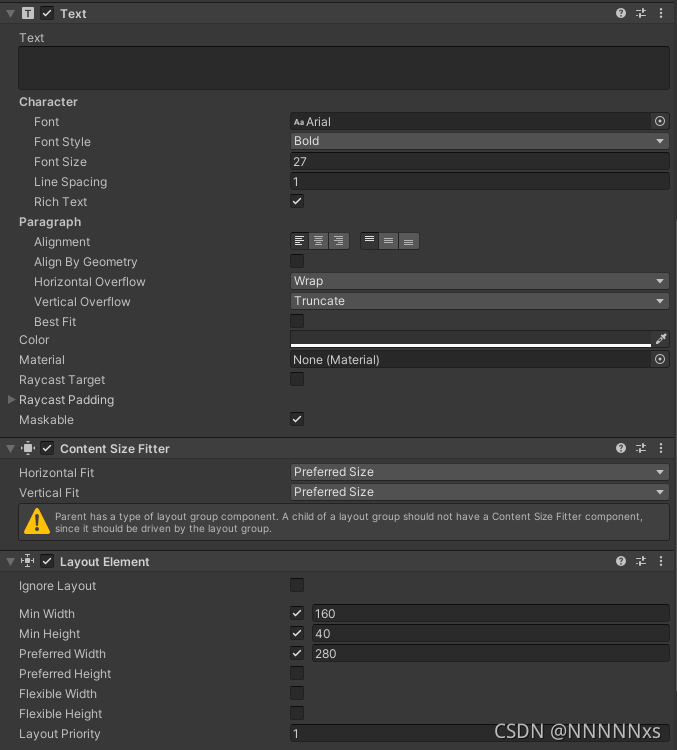Enable the Preferred Height override
Image resolution: width=677 pixels, height=750 pixels.
(297, 673)
